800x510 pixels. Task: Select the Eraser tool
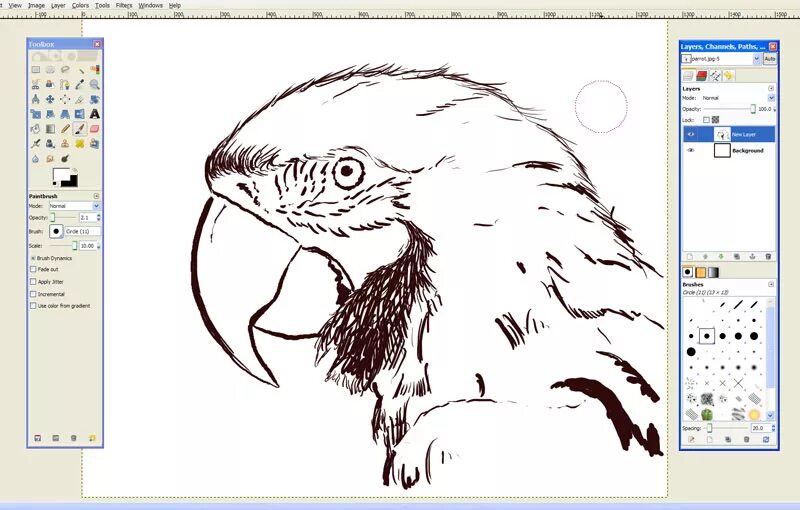(x=94, y=129)
